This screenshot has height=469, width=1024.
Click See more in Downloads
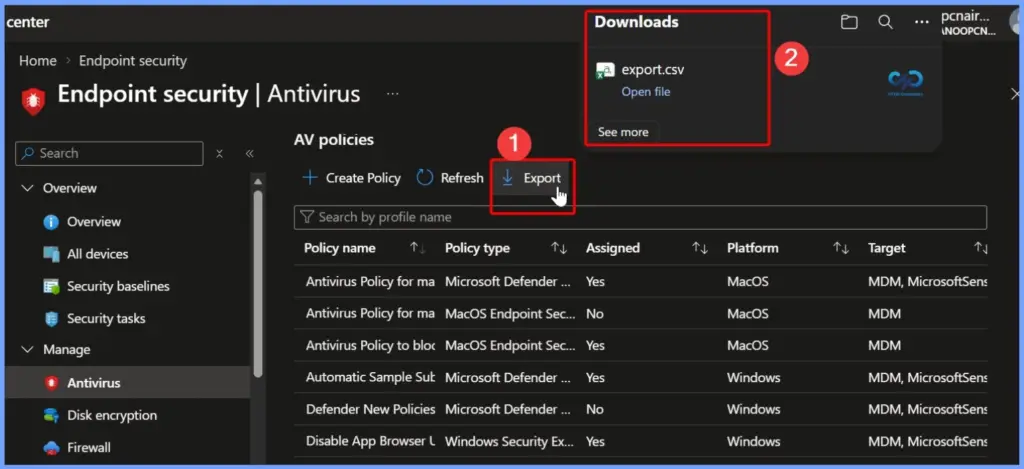(x=623, y=132)
